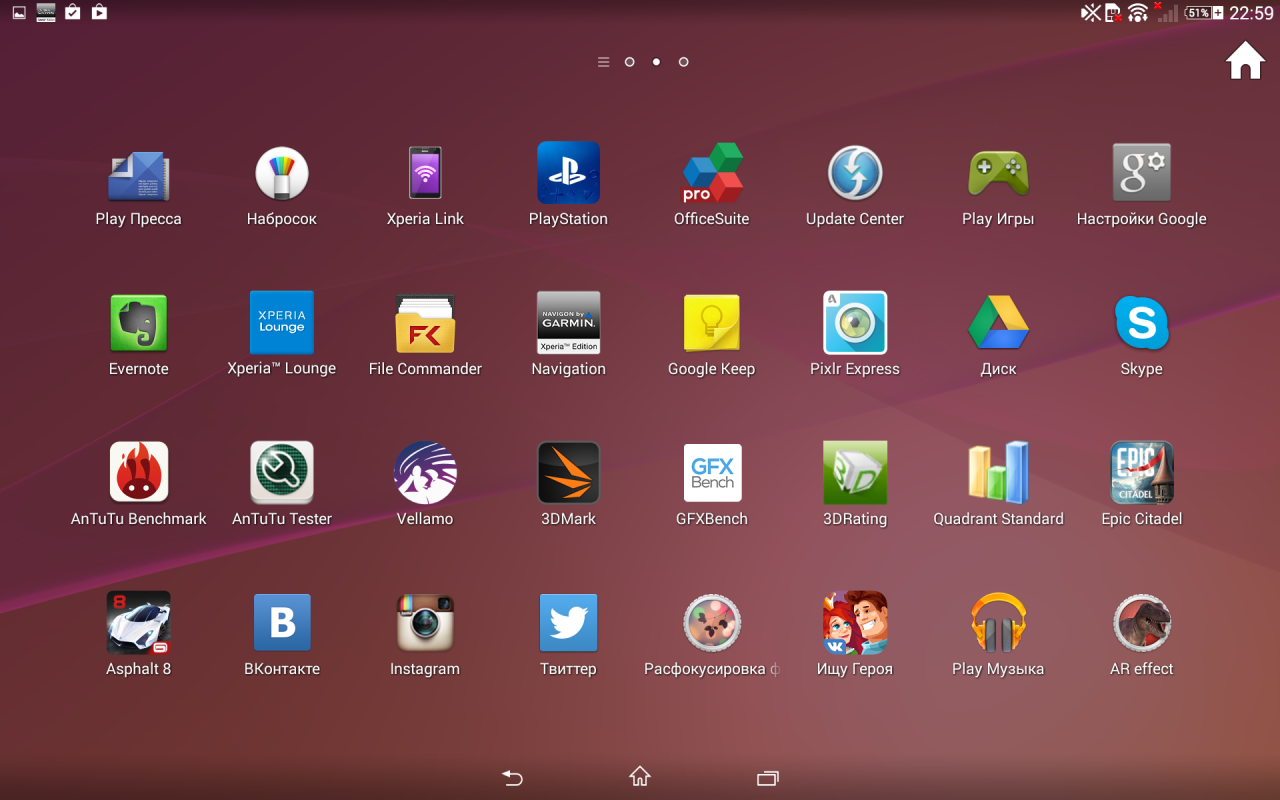This screenshot has width=1280, height=800.
Task: Tap the battery 51% indicator
Action: coord(1204,13)
